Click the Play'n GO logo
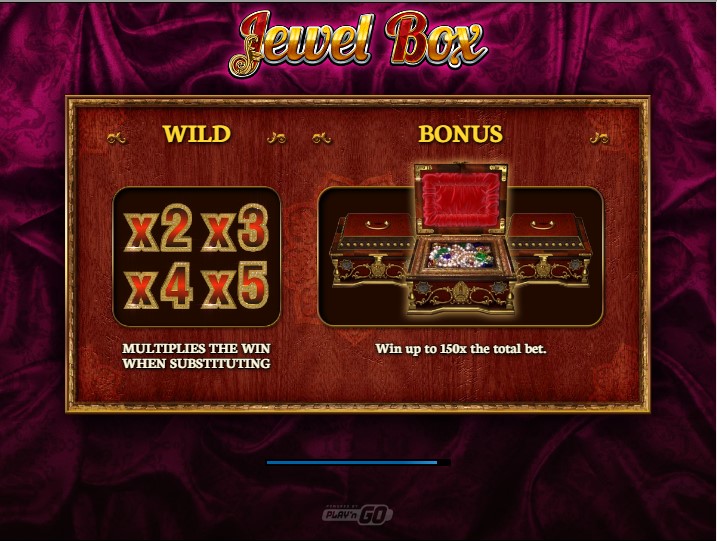This screenshot has width=717, height=541. [x=358, y=515]
